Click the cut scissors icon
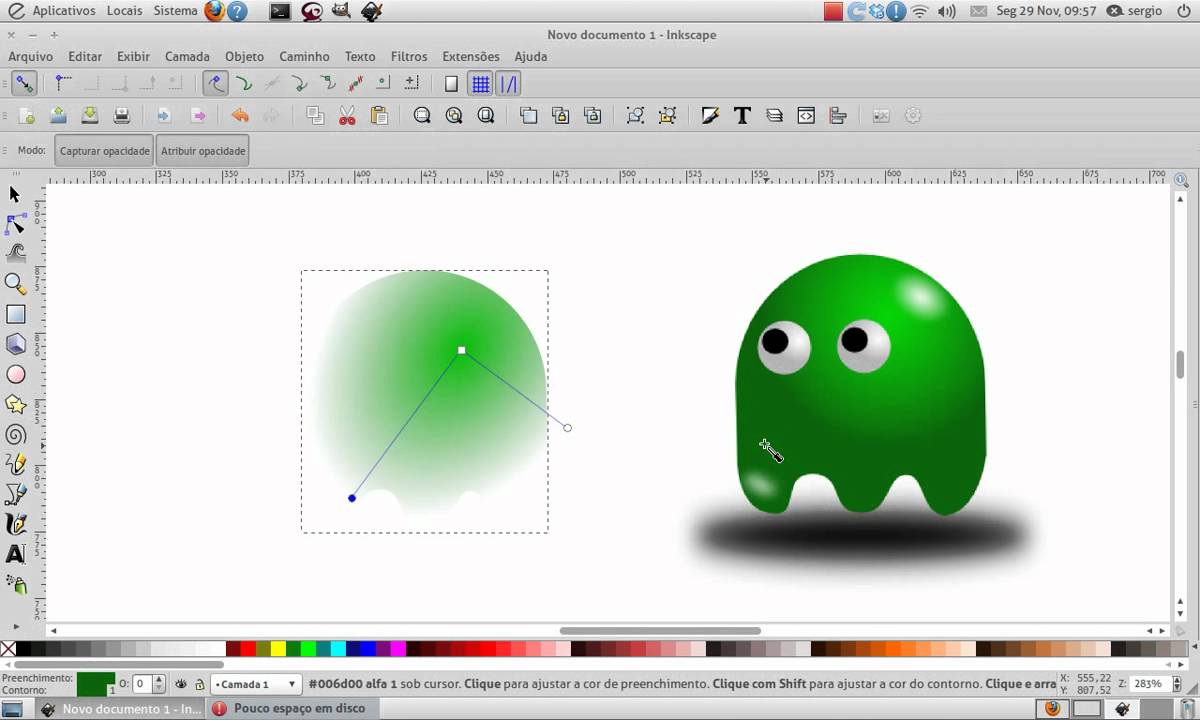 347,116
